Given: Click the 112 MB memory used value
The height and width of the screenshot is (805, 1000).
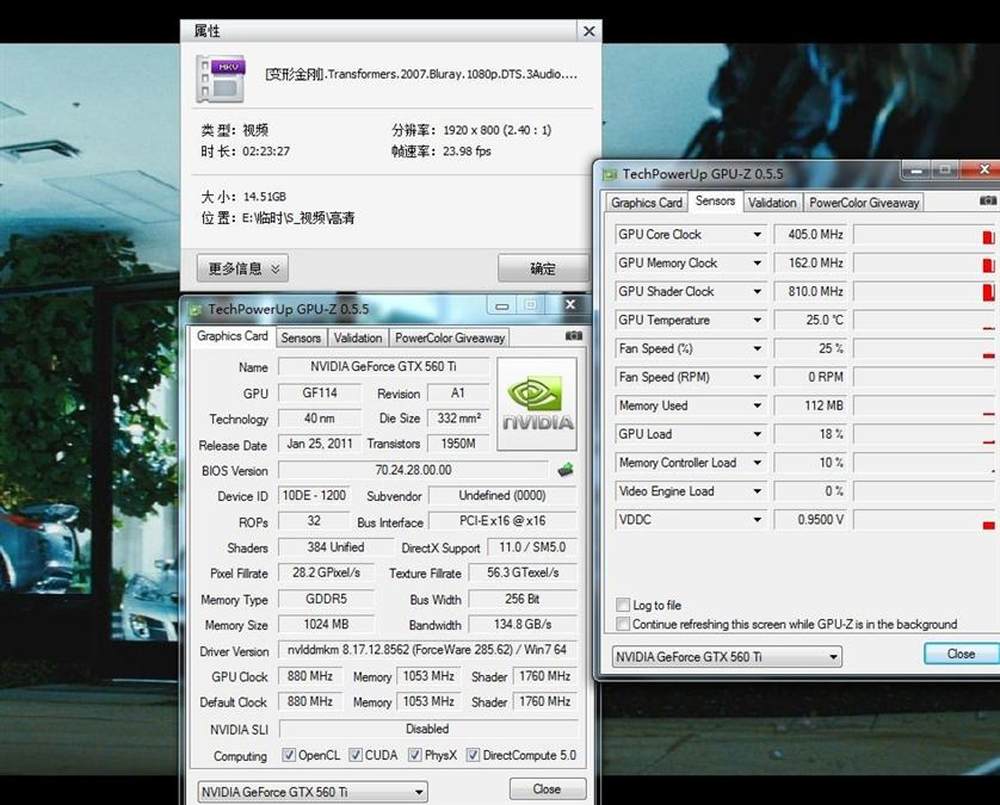Looking at the screenshot, I should click(x=811, y=405).
